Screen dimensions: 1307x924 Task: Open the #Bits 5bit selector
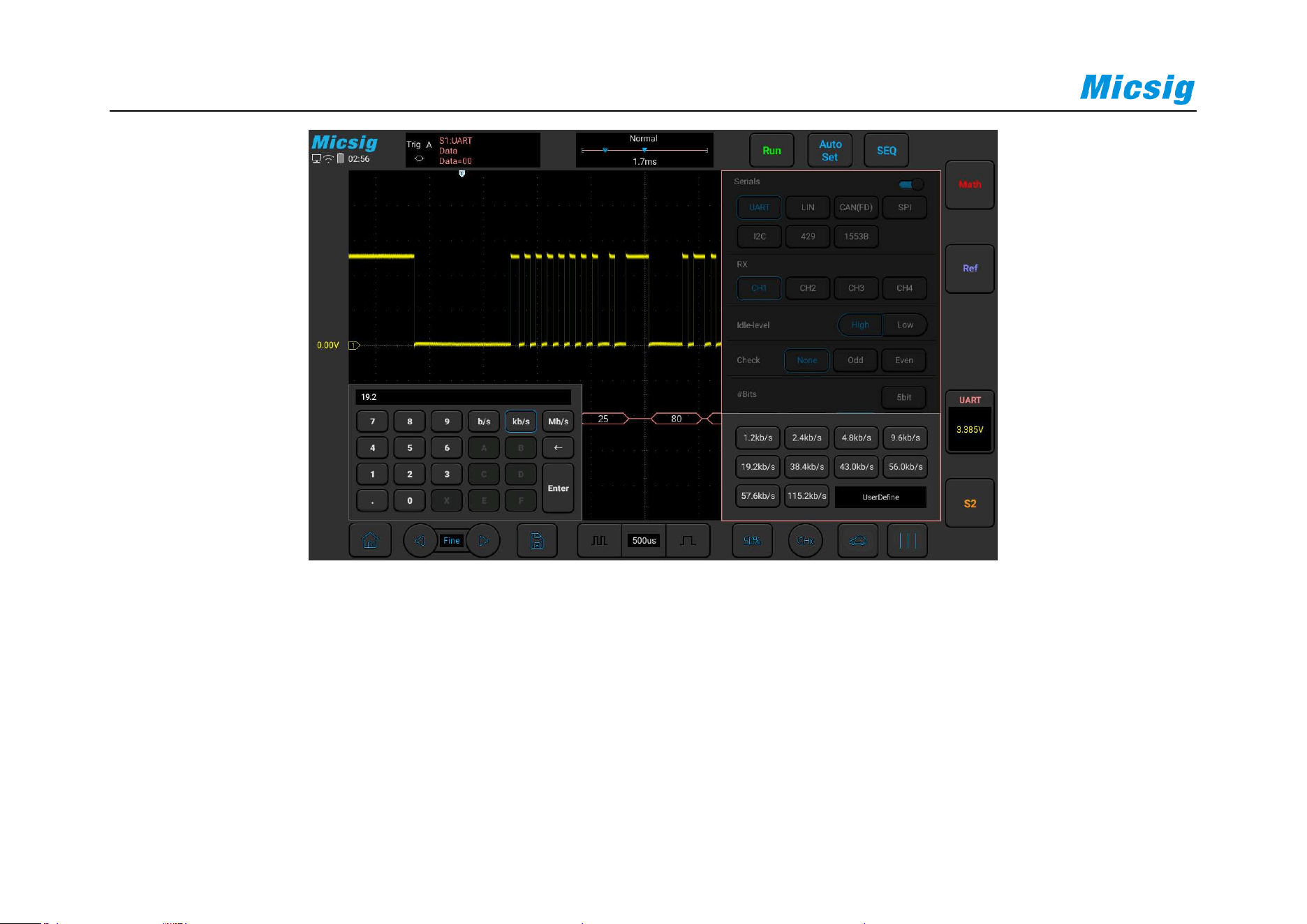[904, 397]
